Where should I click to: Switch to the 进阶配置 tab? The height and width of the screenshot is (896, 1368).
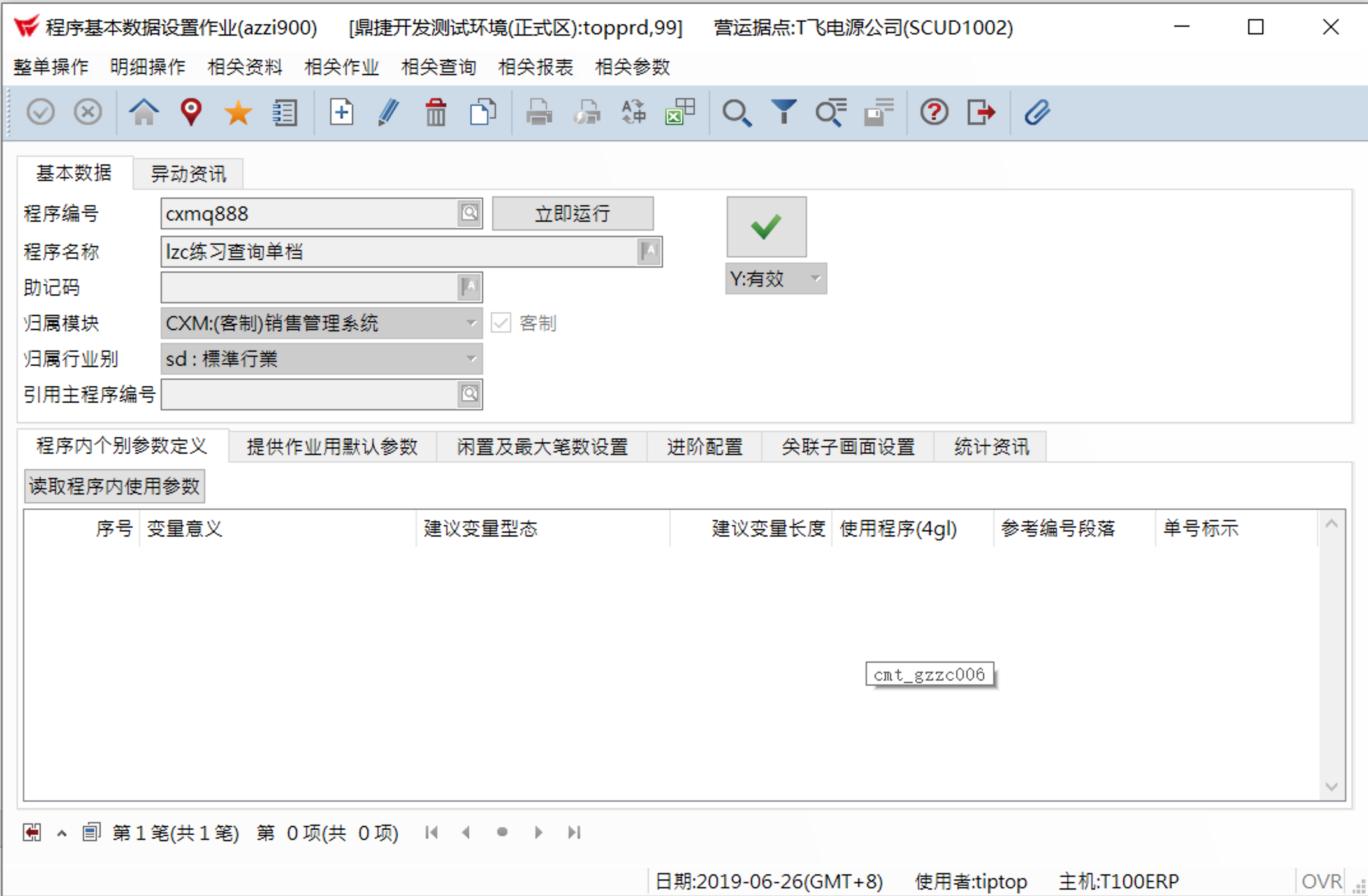pyautogui.click(x=704, y=447)
